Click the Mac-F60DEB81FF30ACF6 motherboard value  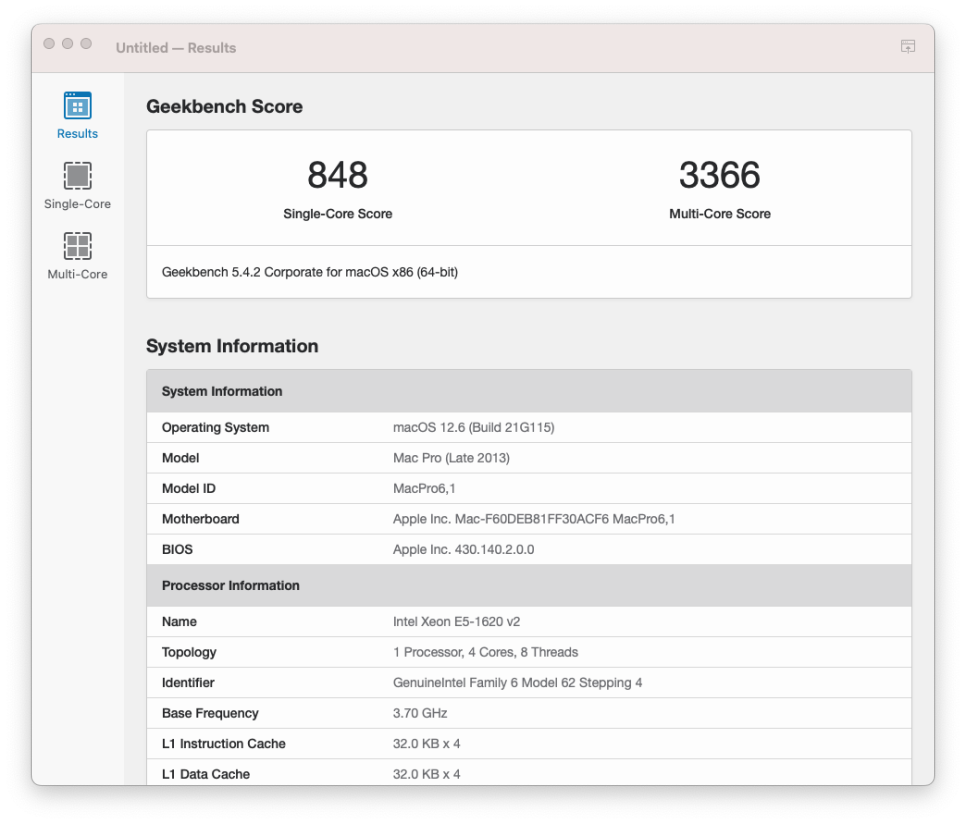point(534,519)
